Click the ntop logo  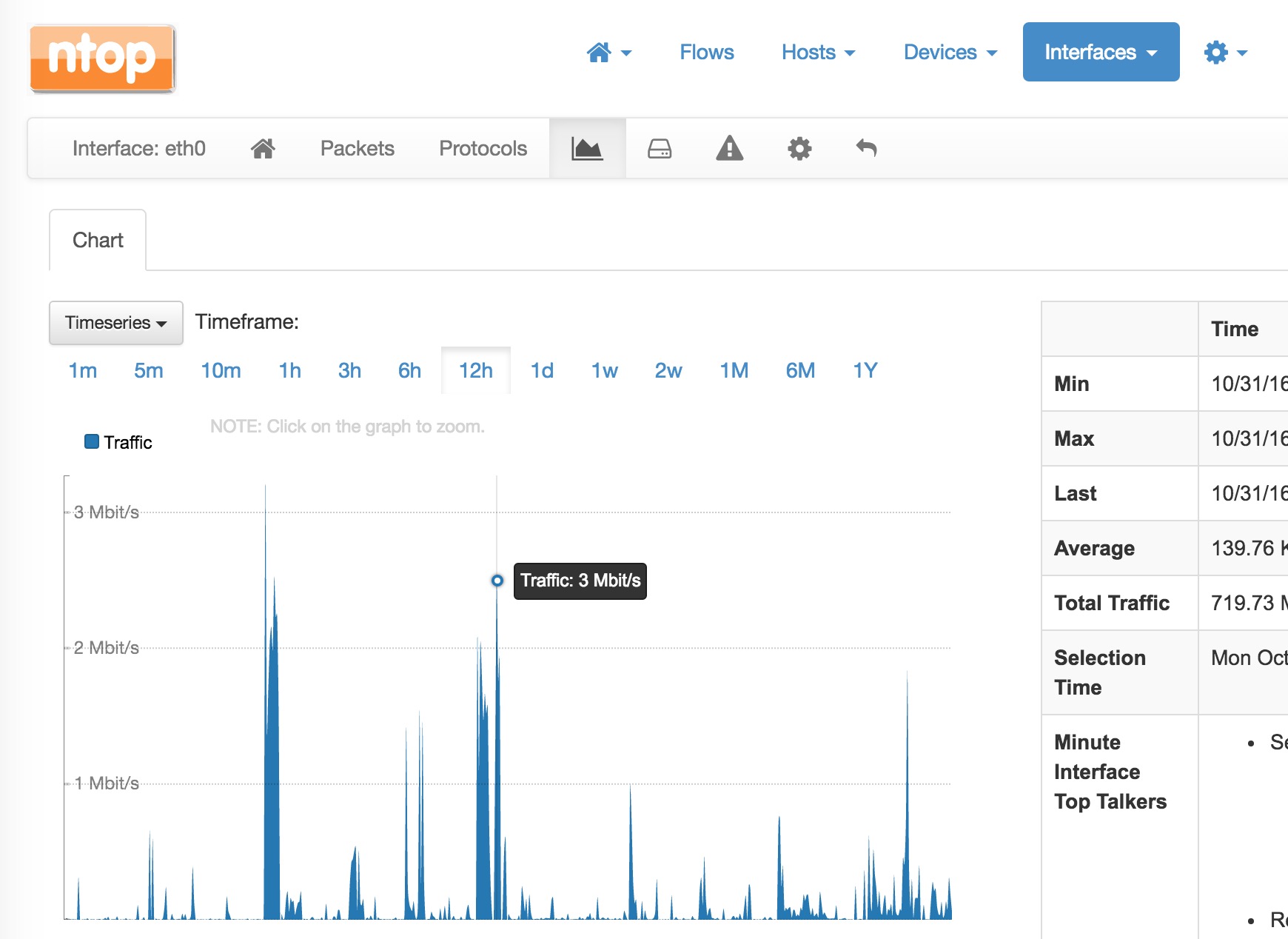coord(102,59)
